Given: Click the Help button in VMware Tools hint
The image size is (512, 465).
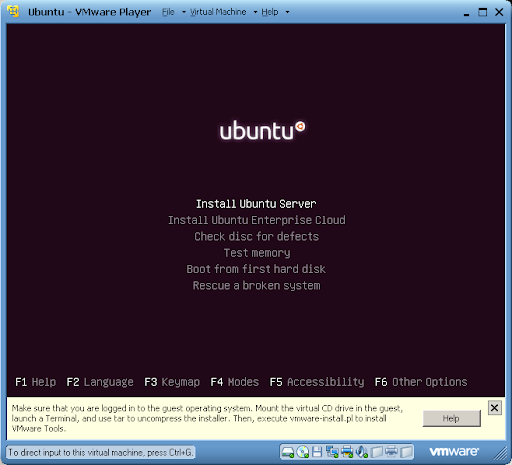Looking at the screenshot, I should click(x=451, y=418).
